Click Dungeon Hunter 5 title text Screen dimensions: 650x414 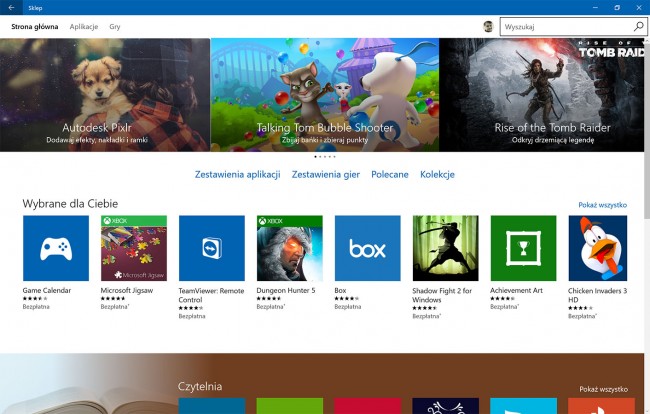pyautogui.click(x=286, y=290)
